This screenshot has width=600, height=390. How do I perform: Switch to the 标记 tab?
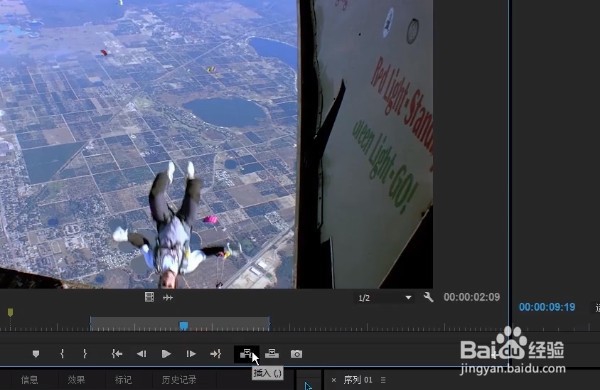(123, 380)
